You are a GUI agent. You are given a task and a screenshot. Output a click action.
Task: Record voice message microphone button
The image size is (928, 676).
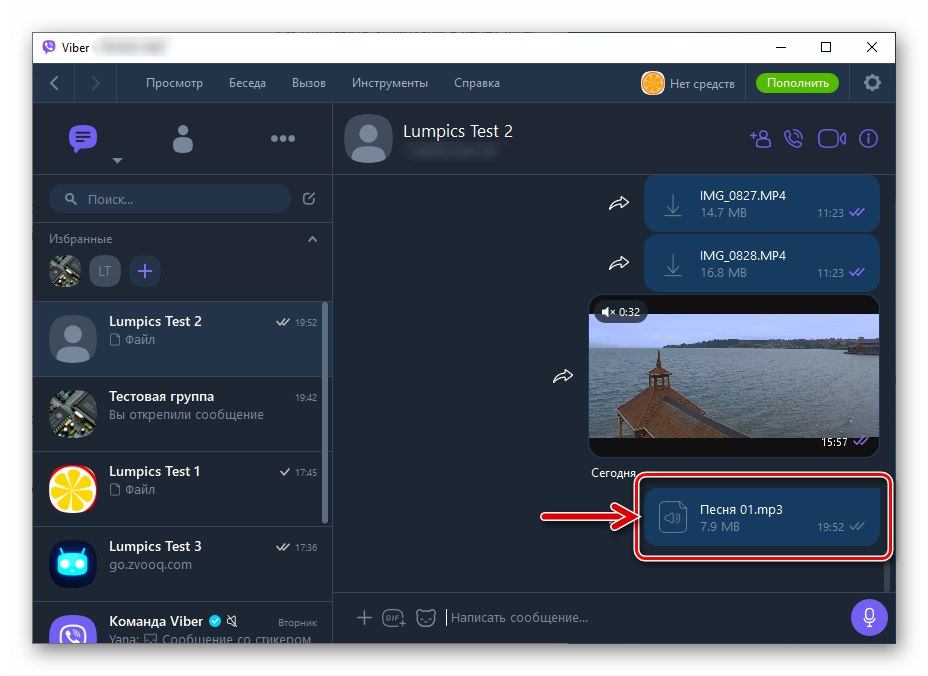pos(869,617)
